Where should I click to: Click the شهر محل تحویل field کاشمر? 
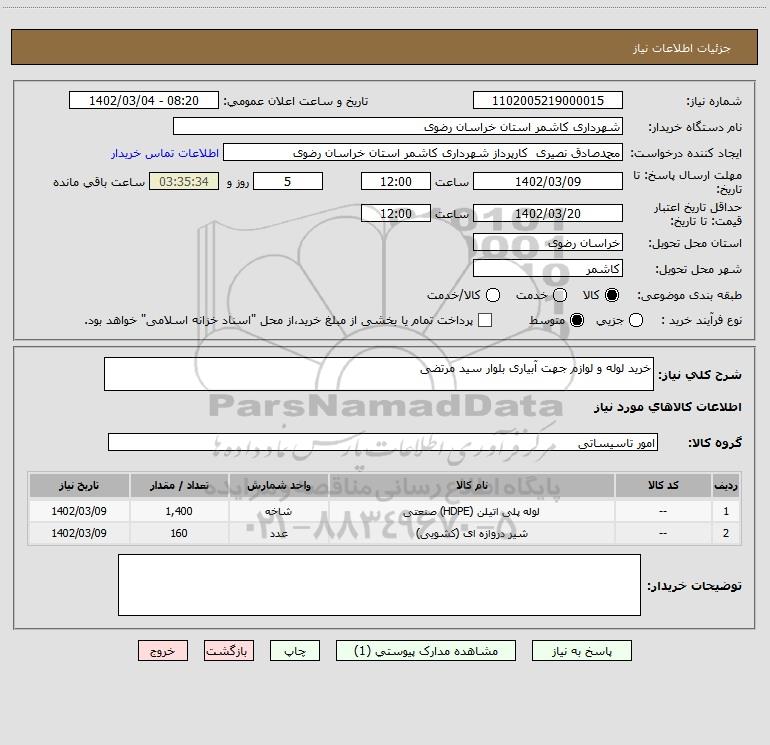(x=548, y=268)
